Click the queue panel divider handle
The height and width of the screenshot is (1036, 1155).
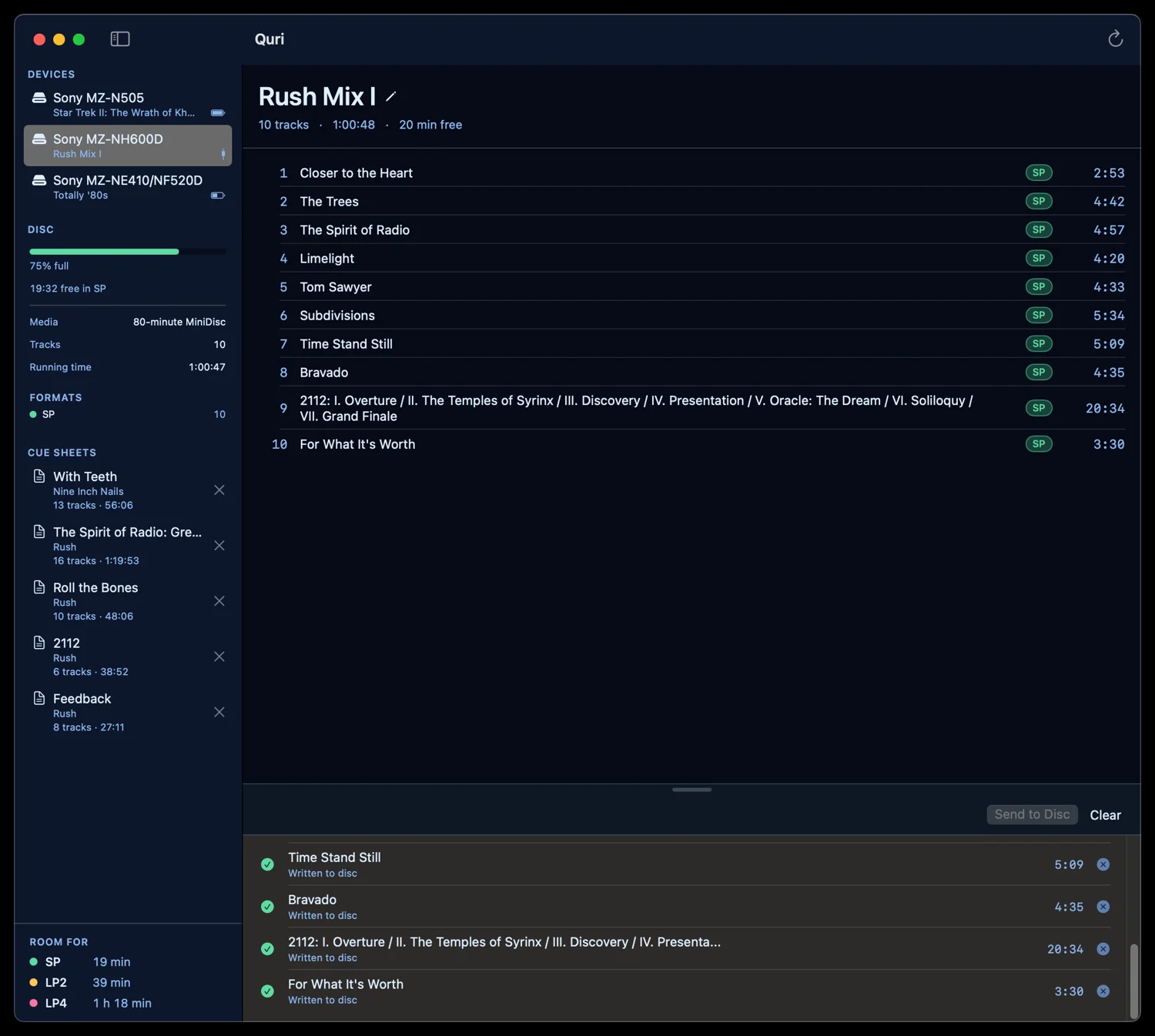point(691,790)
